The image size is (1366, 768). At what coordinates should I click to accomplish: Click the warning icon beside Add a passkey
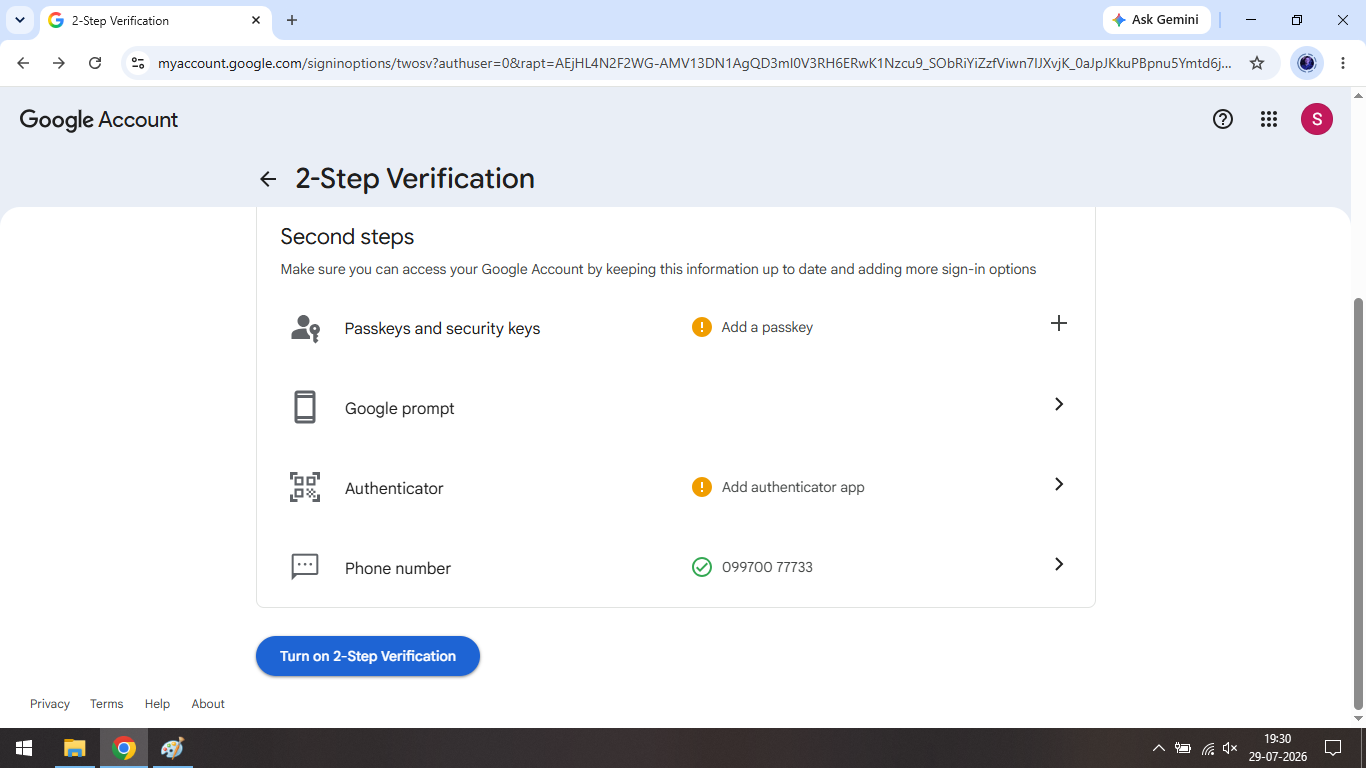(702, 327)
